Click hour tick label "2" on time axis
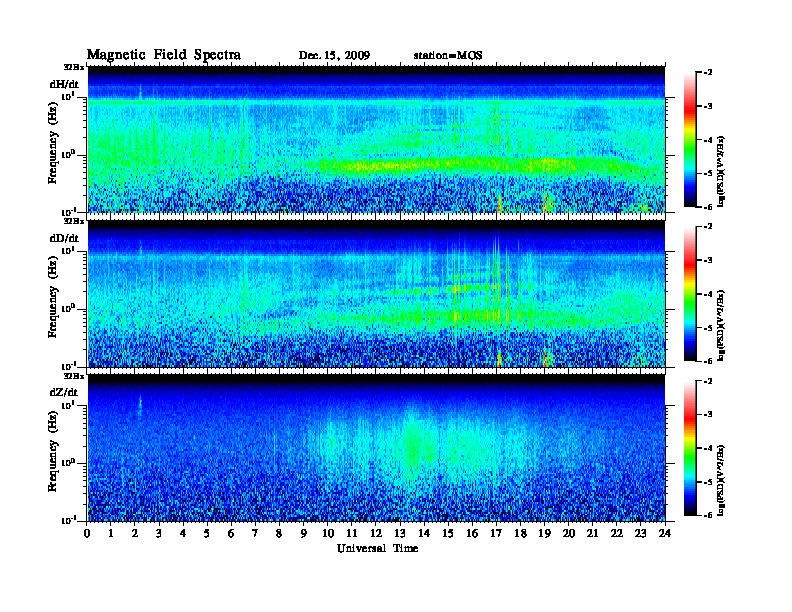 [x=135, y=534]
